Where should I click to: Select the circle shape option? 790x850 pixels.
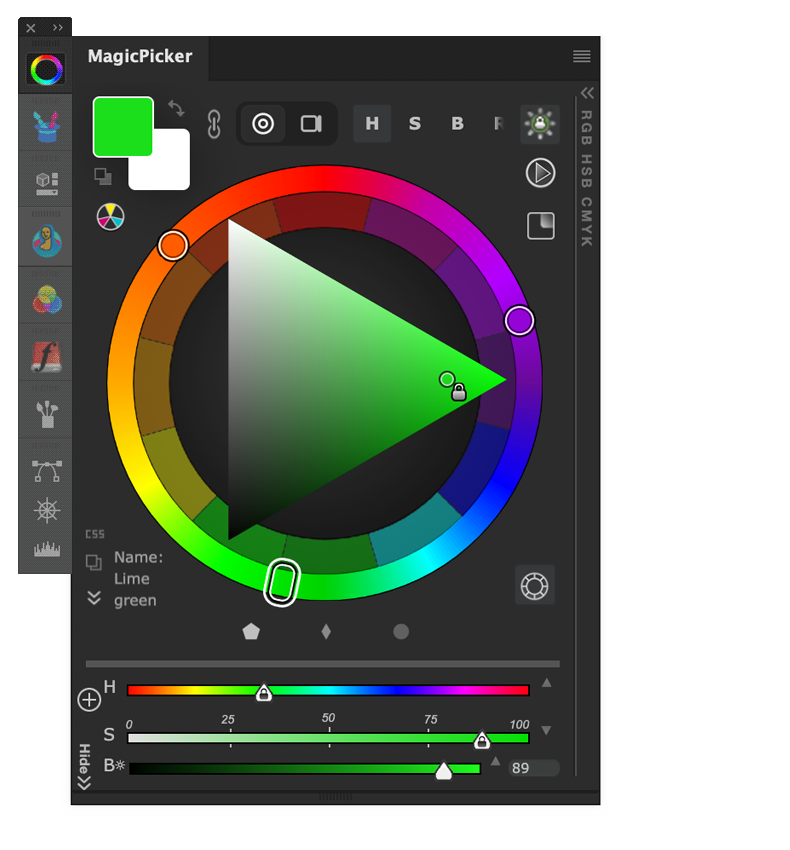(401, 632)
